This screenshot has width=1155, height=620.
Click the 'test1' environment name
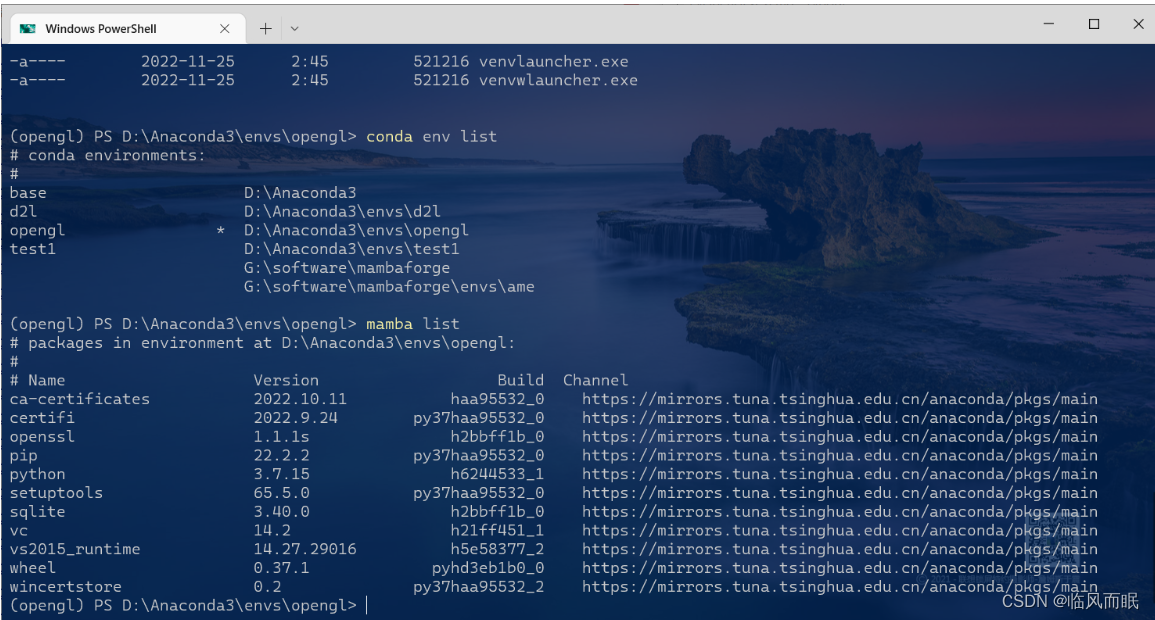32,249
